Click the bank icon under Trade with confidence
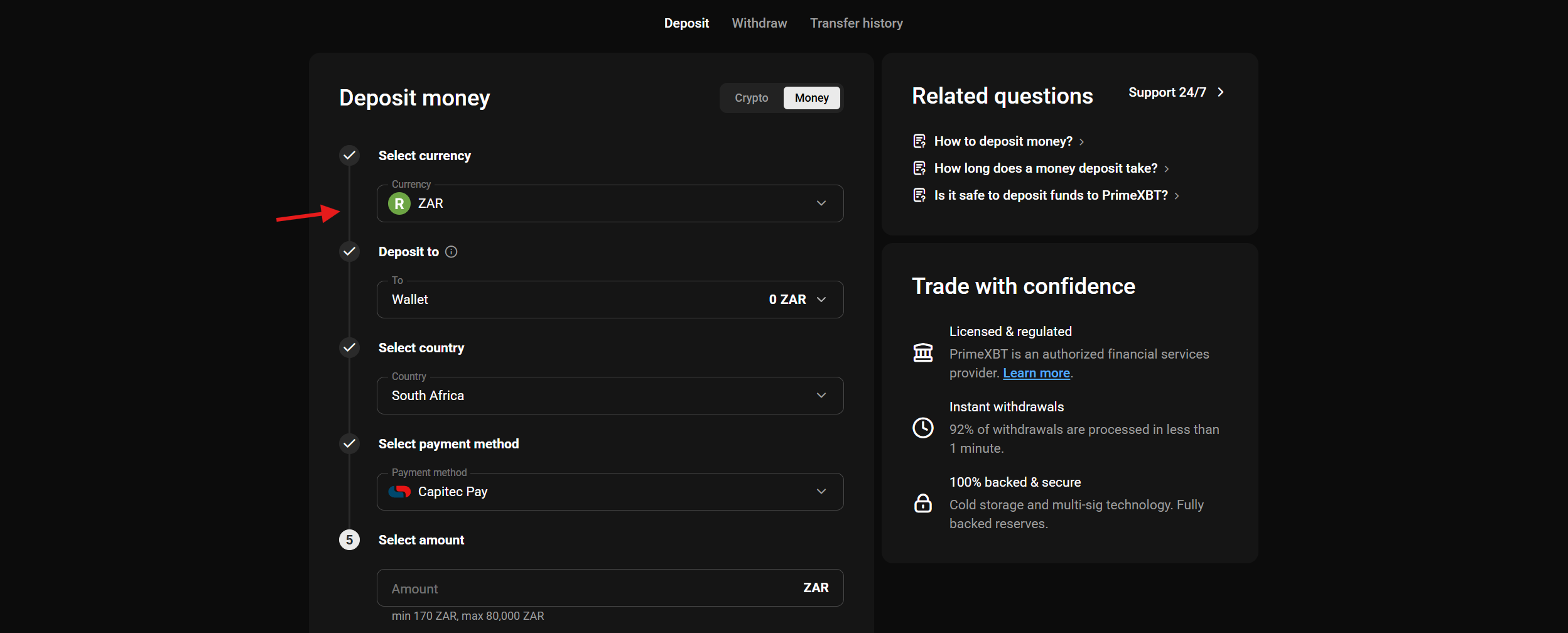The image size is (1568, 633). click(923, 352)
